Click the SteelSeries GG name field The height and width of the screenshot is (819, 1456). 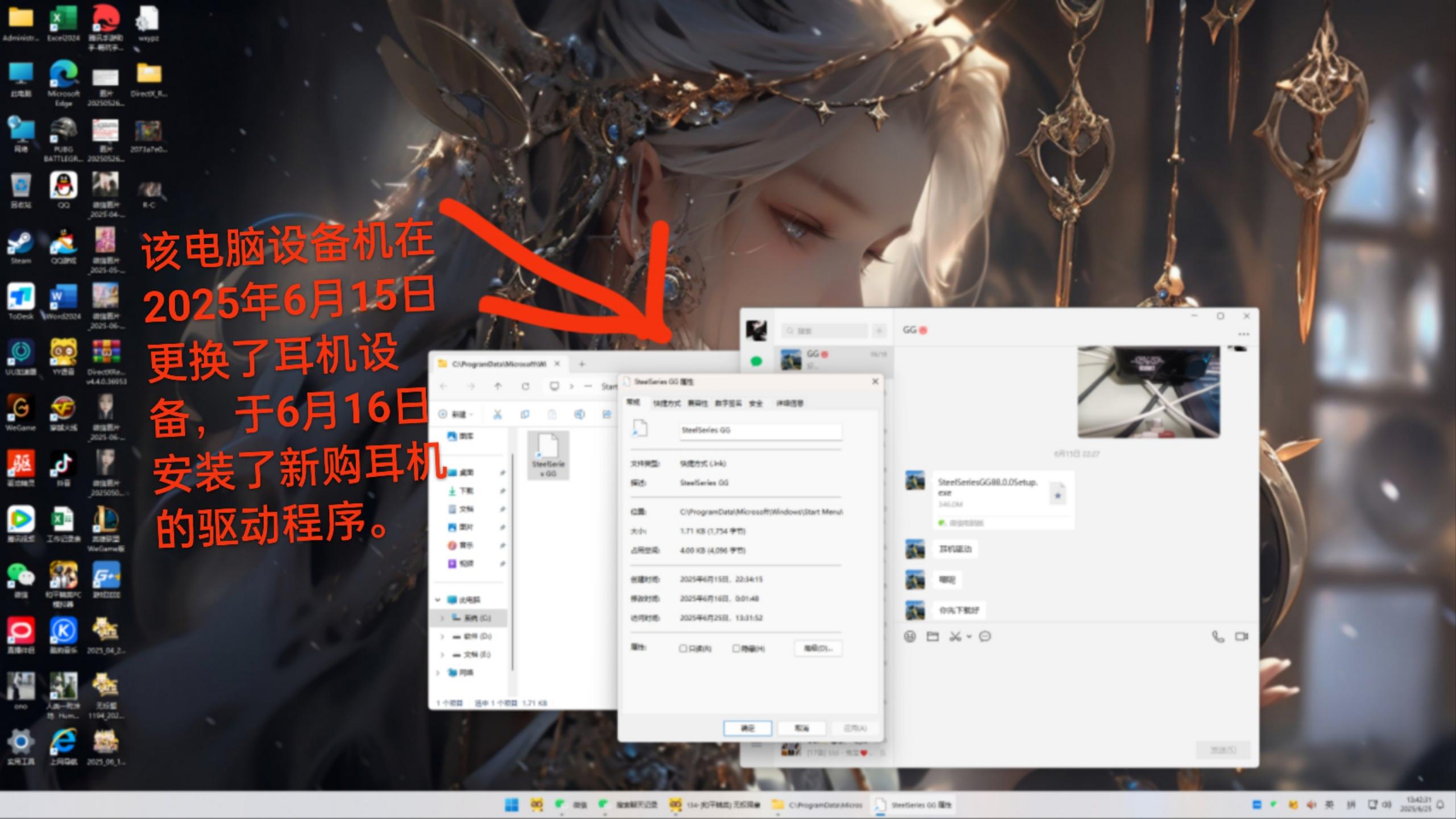coord(761,430)
